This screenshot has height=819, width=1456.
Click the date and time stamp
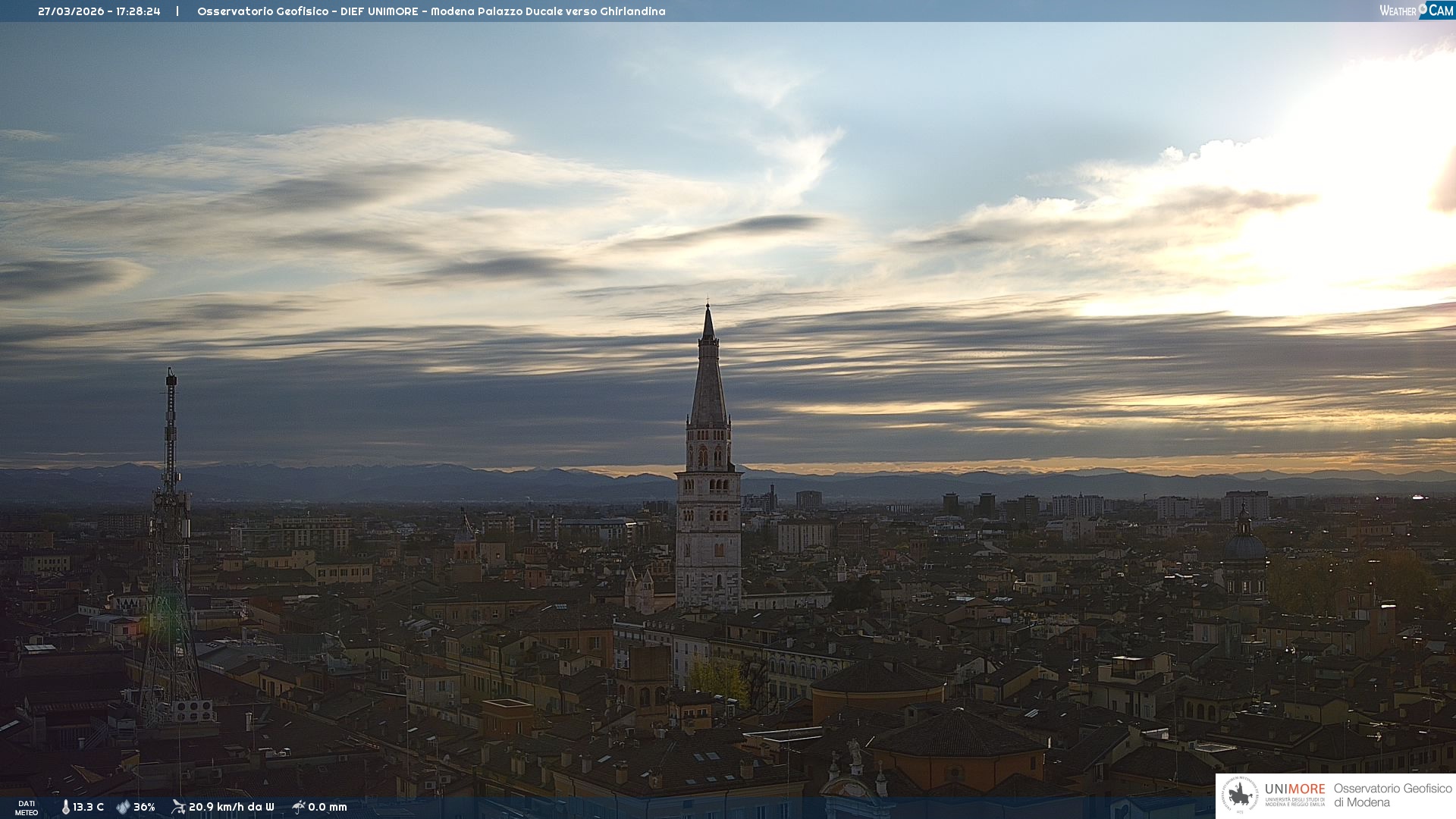click(99, 11)
